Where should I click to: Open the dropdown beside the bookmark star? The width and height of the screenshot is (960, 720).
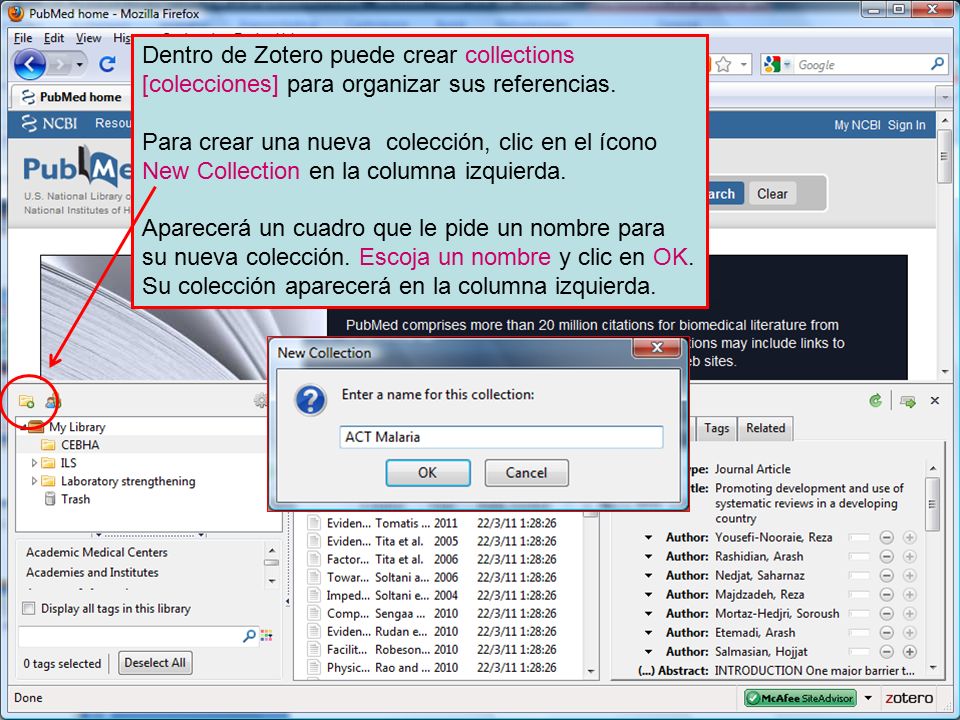[x=743, y=64]
